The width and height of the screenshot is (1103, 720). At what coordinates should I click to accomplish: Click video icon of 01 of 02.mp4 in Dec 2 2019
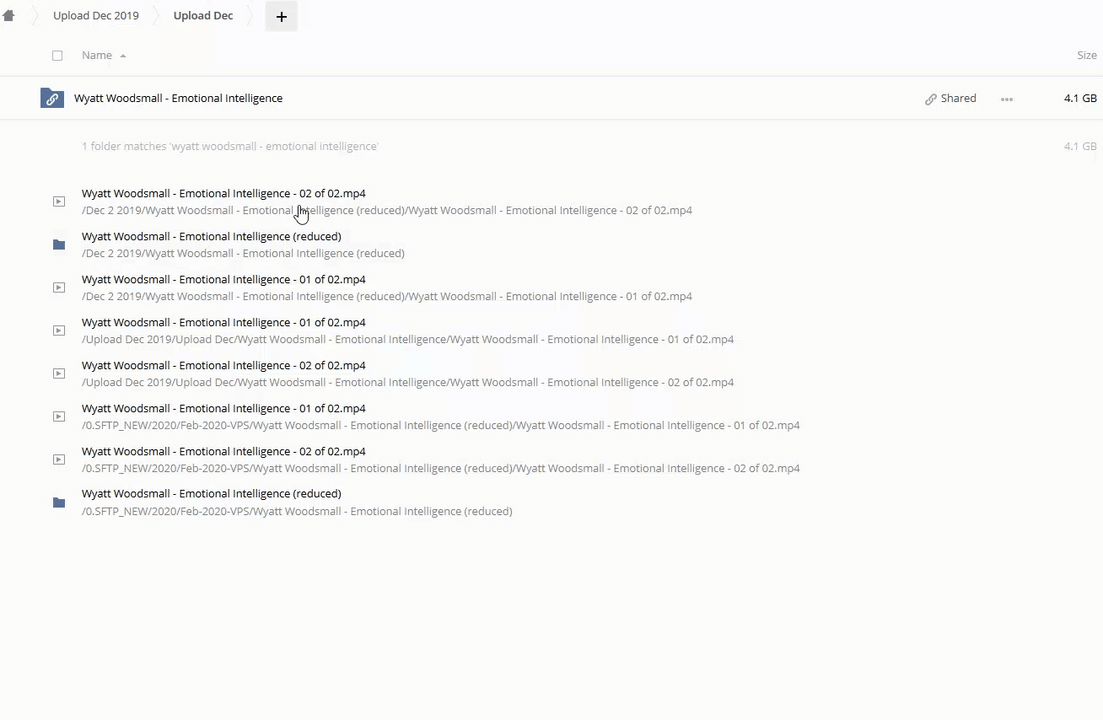59,287
